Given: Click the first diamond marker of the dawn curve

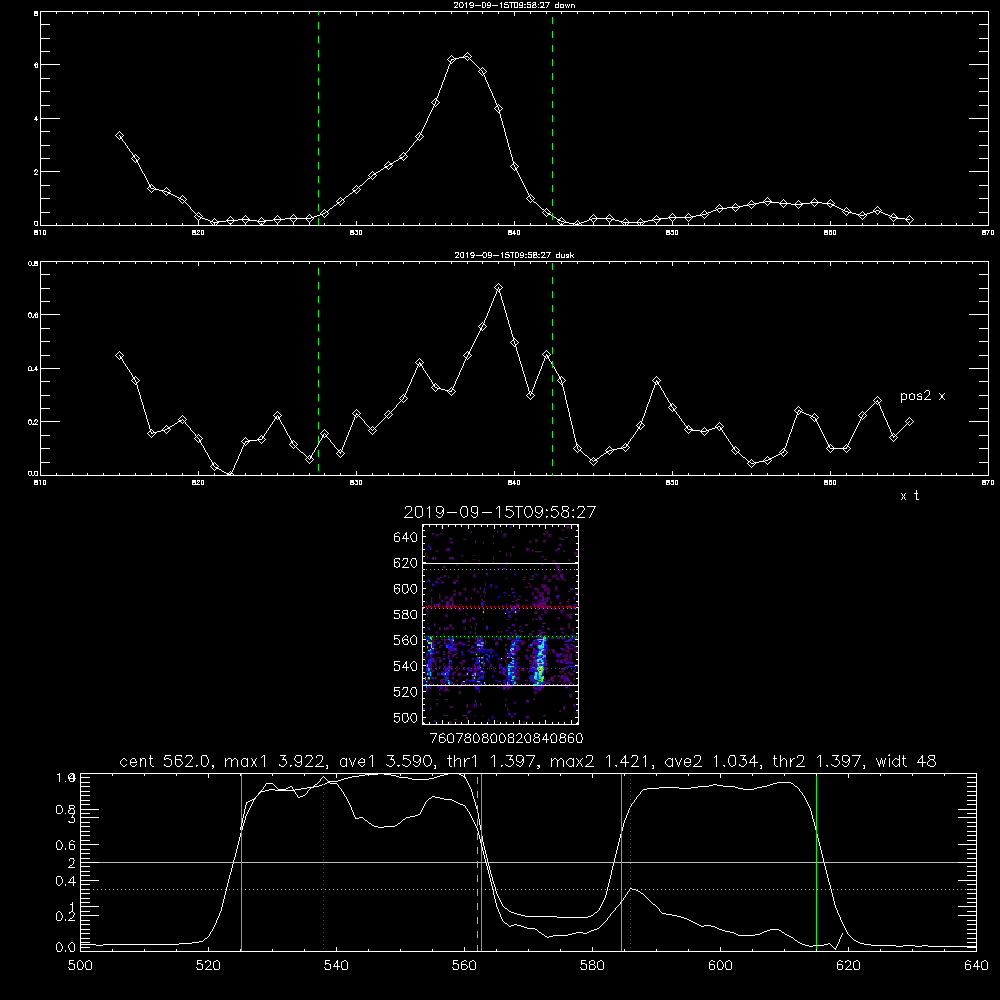Looking at the screenshot, I should pyautogui.click(x=119, y=136).
